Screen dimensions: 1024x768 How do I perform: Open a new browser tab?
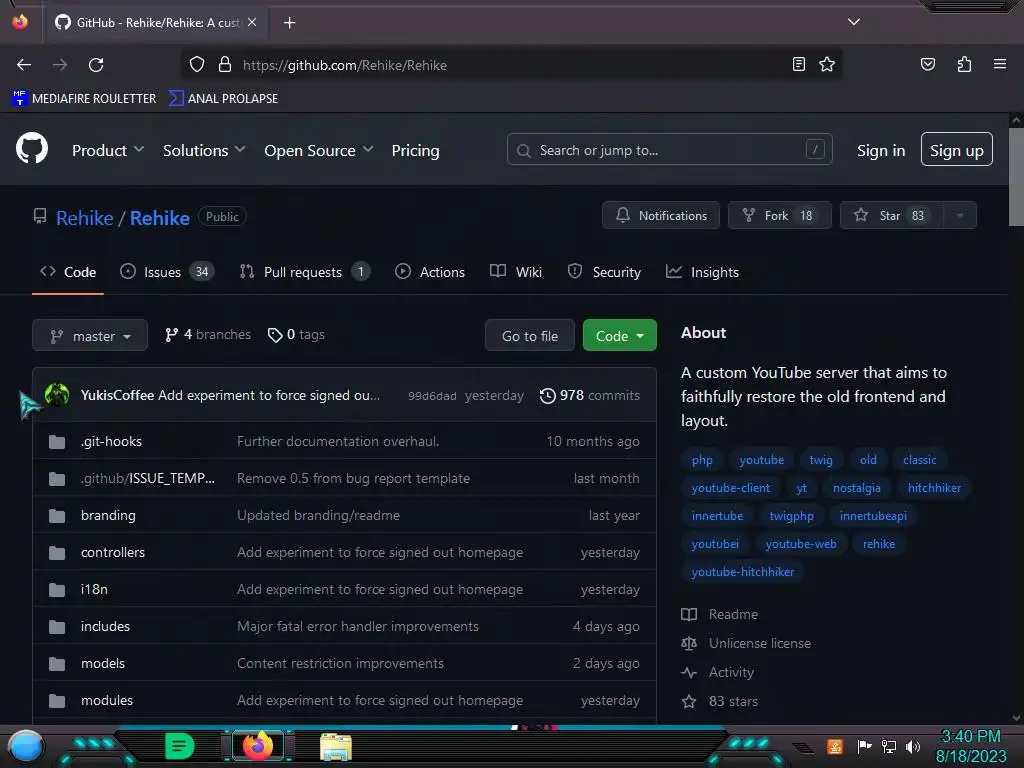(289, 23)
